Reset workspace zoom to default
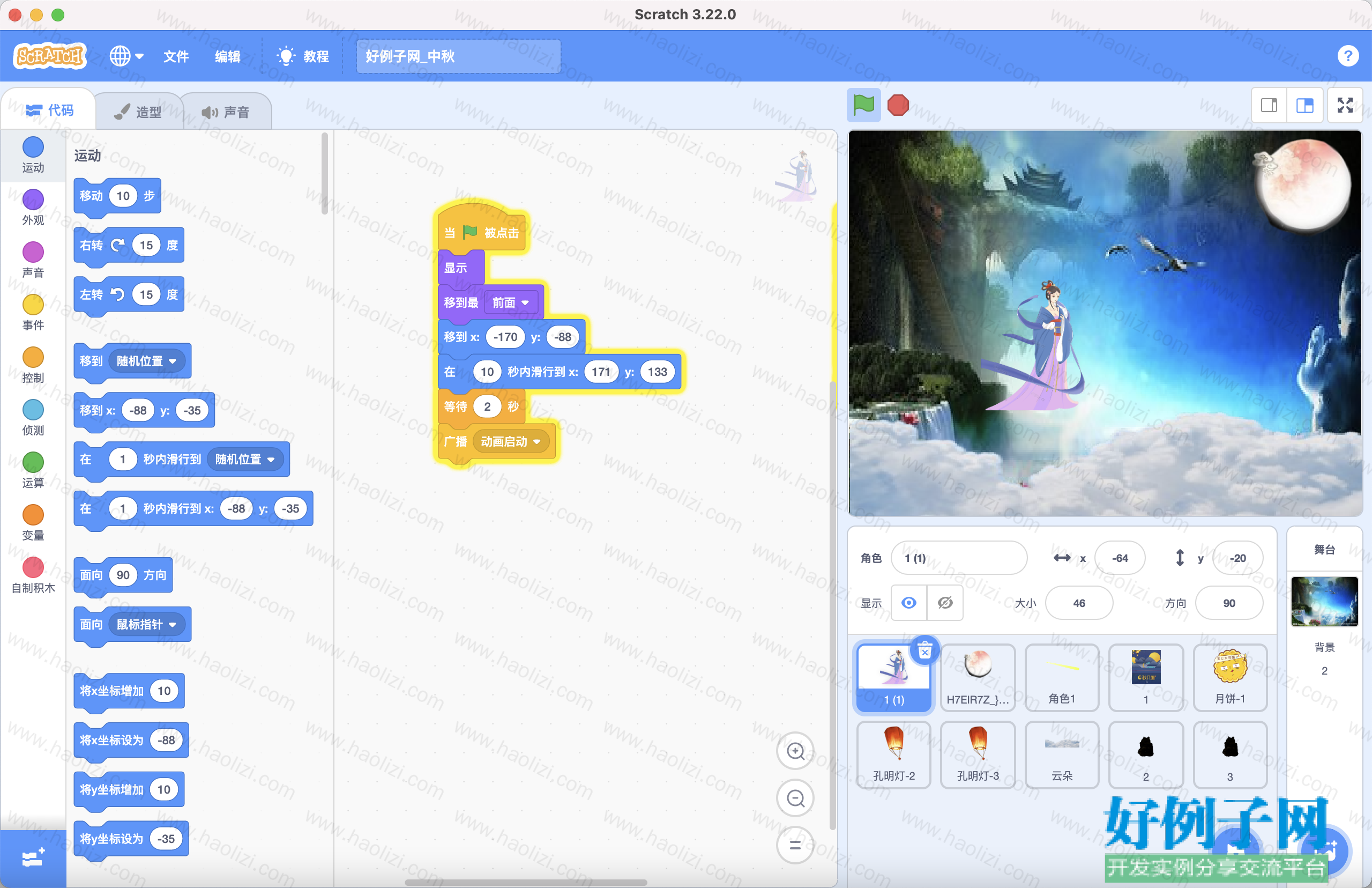 tap(795, 845)
